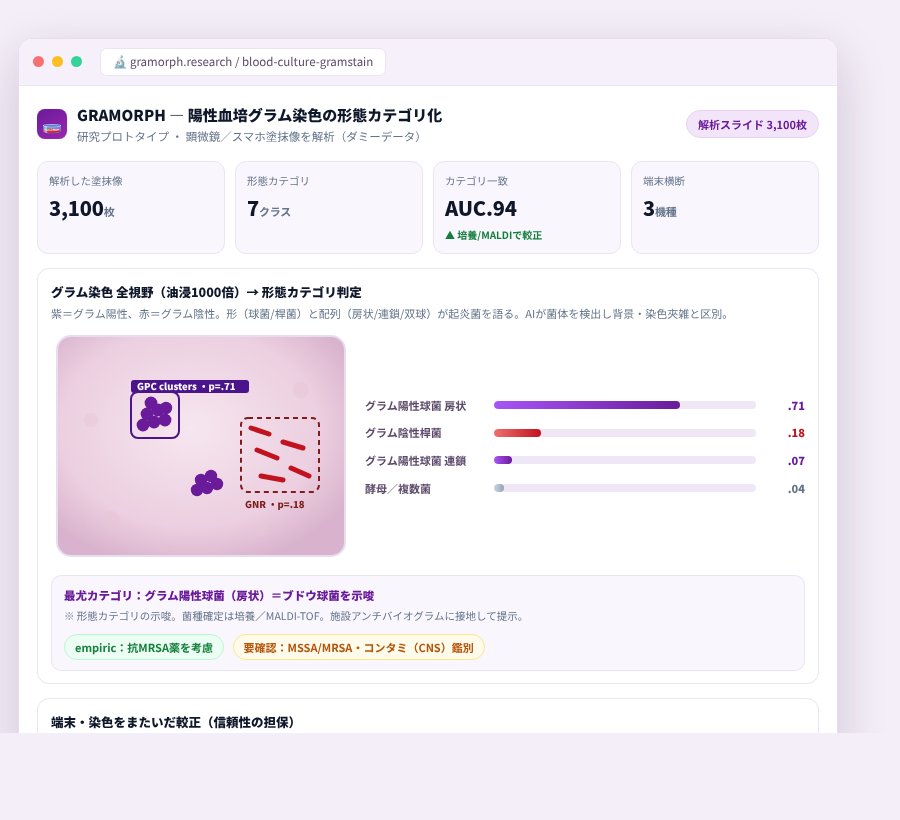Screen dimensions: 900x820
Task: Click the .07 probability value
Action: [796, 461]
